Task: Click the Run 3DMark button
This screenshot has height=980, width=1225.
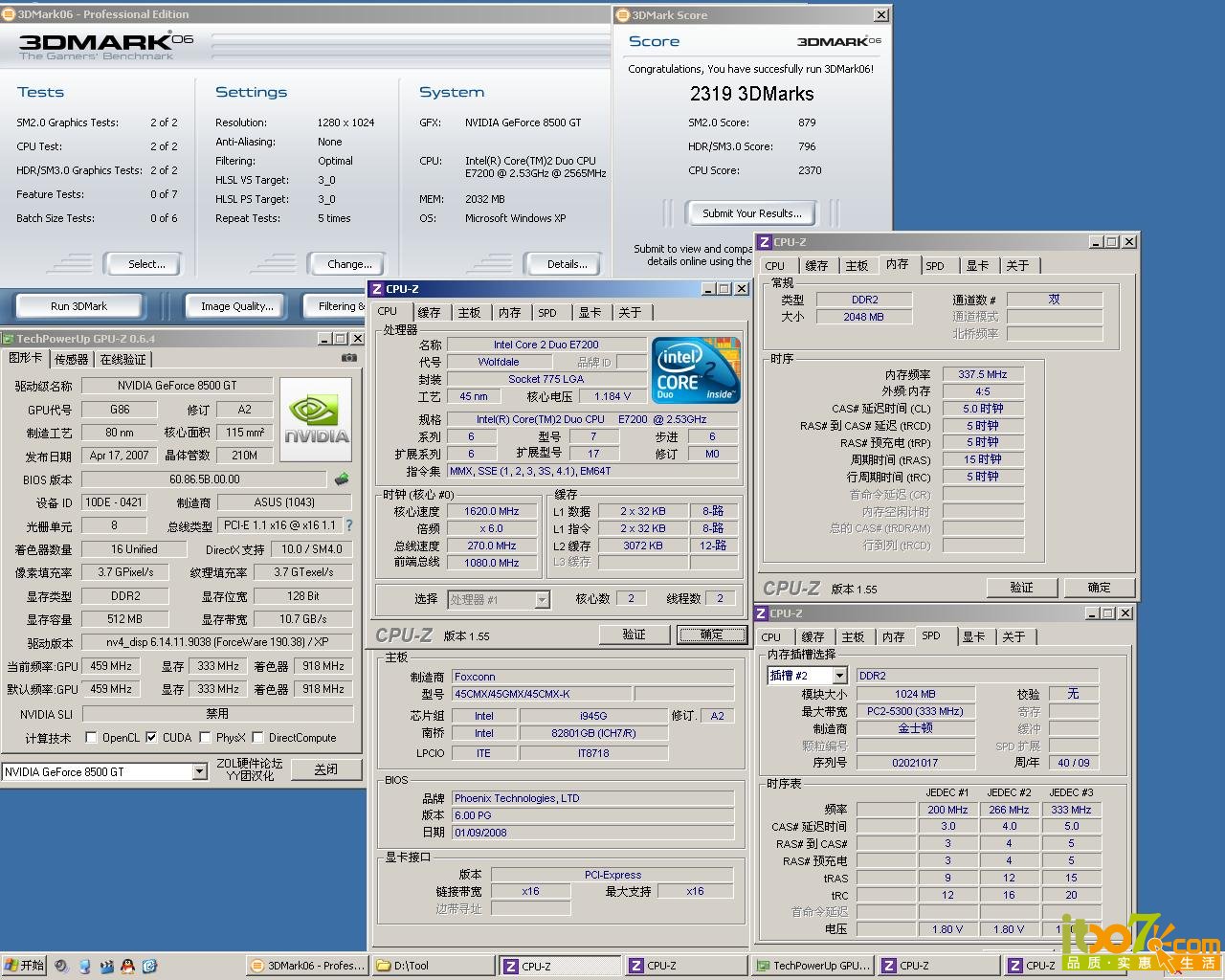Action: [79, 306]
